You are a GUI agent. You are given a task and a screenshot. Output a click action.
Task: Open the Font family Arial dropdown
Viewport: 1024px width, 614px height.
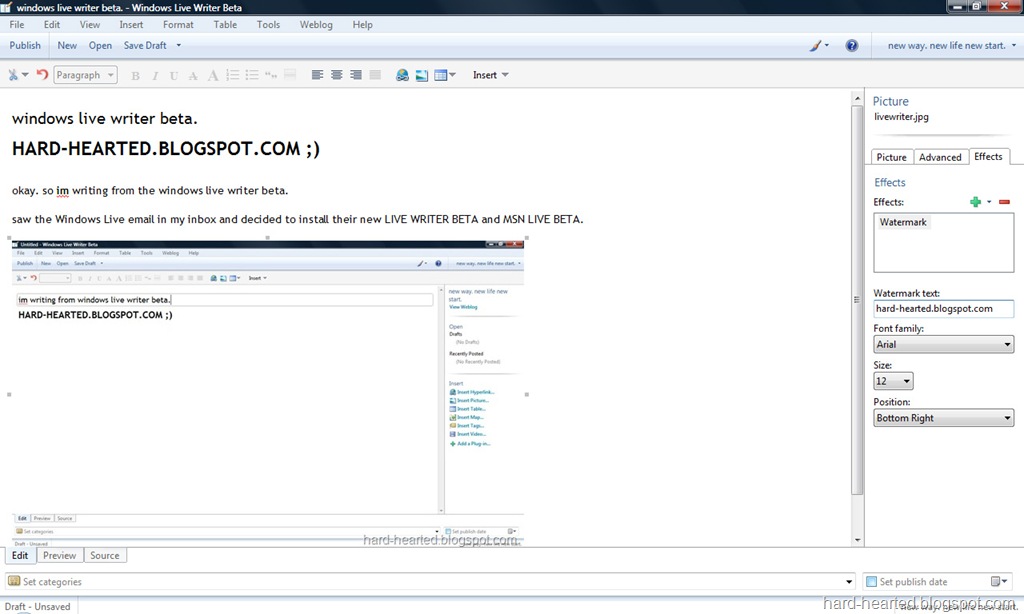tap(944, 345)
